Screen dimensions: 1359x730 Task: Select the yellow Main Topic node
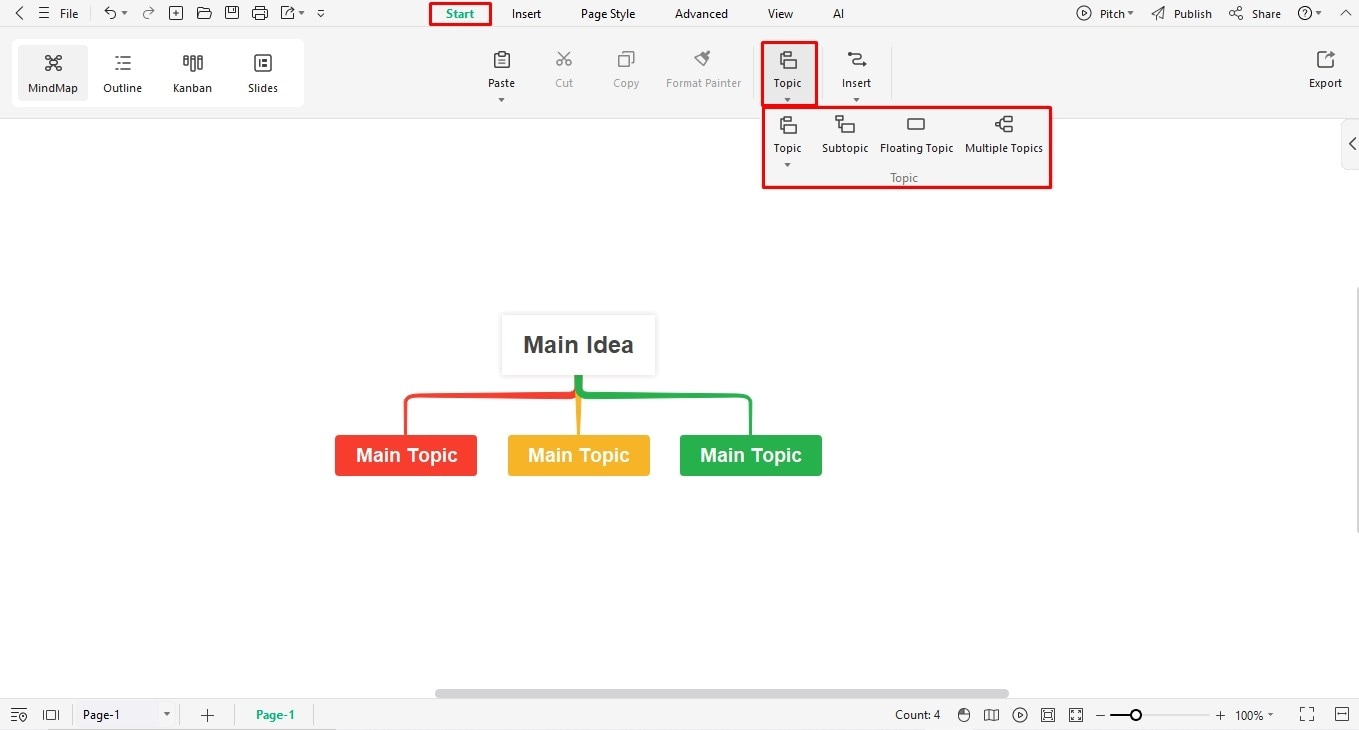(x=579, y=455)
